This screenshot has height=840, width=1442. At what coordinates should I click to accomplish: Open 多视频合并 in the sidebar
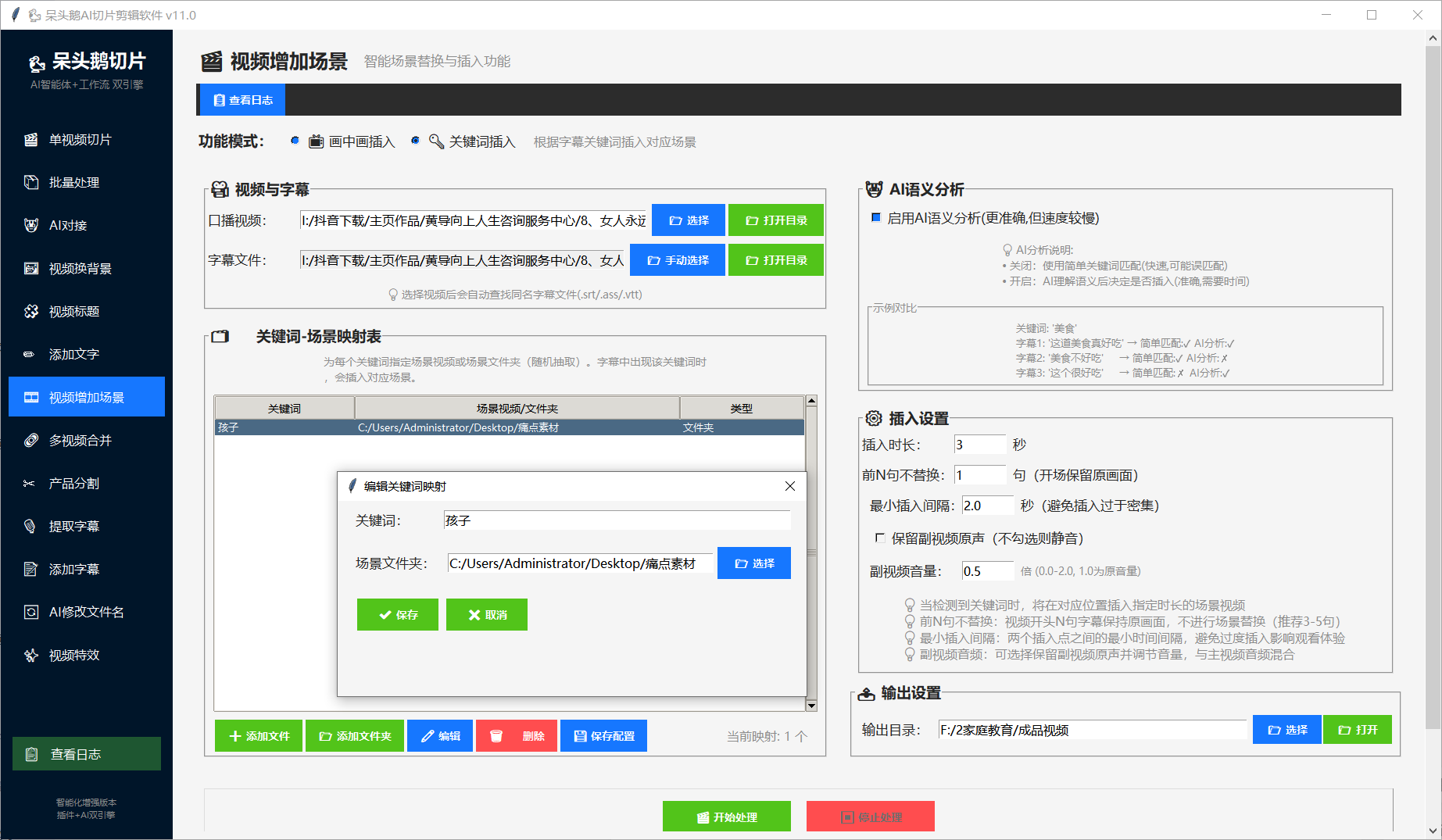pos(80,441)
